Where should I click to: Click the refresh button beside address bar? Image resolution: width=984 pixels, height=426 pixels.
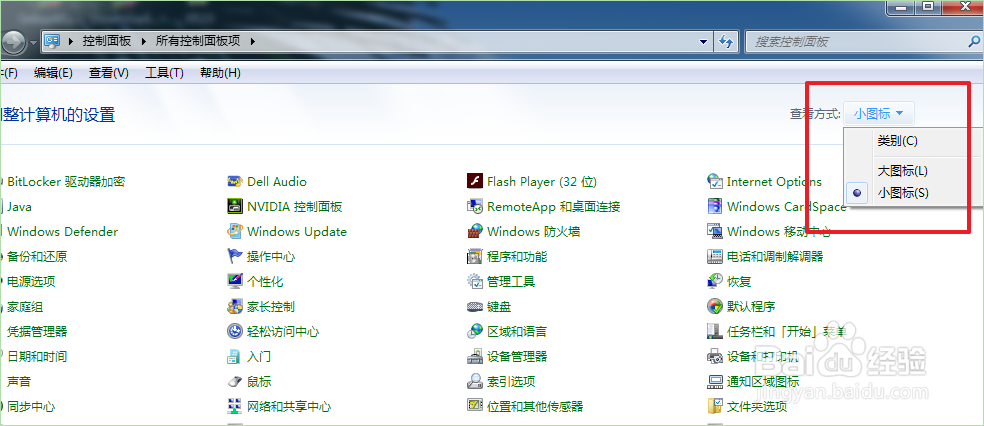tap(726, 41)
